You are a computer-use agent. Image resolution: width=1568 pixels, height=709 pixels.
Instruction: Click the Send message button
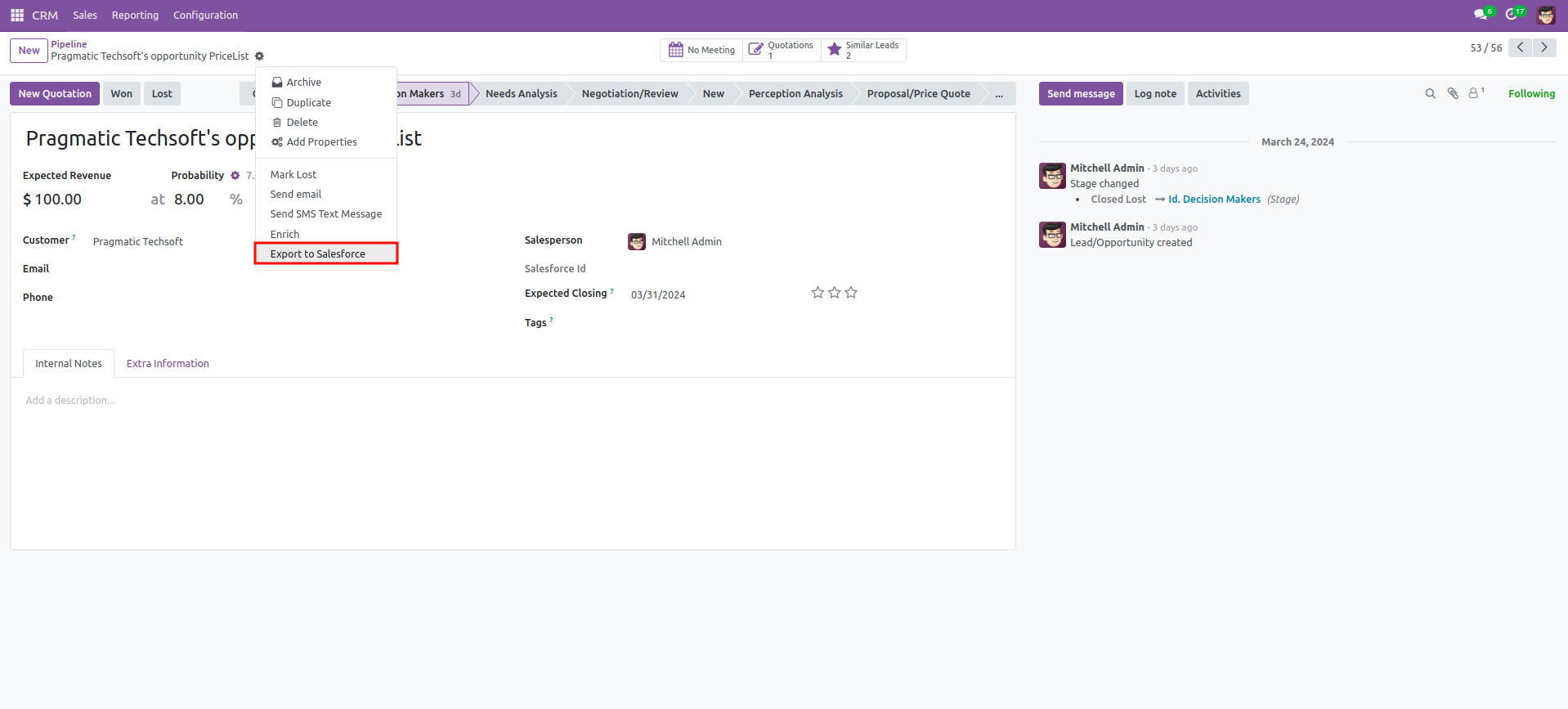[x=1081, y=94]
